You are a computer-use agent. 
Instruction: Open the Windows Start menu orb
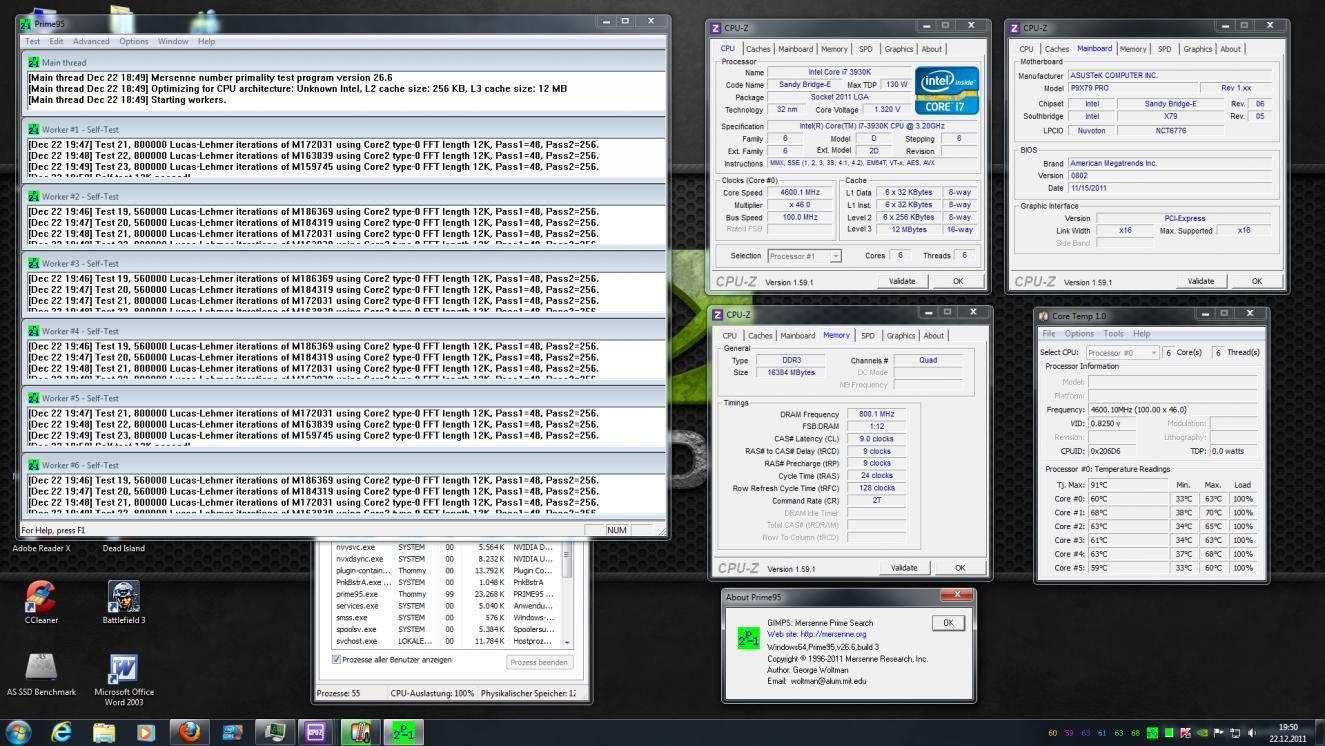coord(19,732)
